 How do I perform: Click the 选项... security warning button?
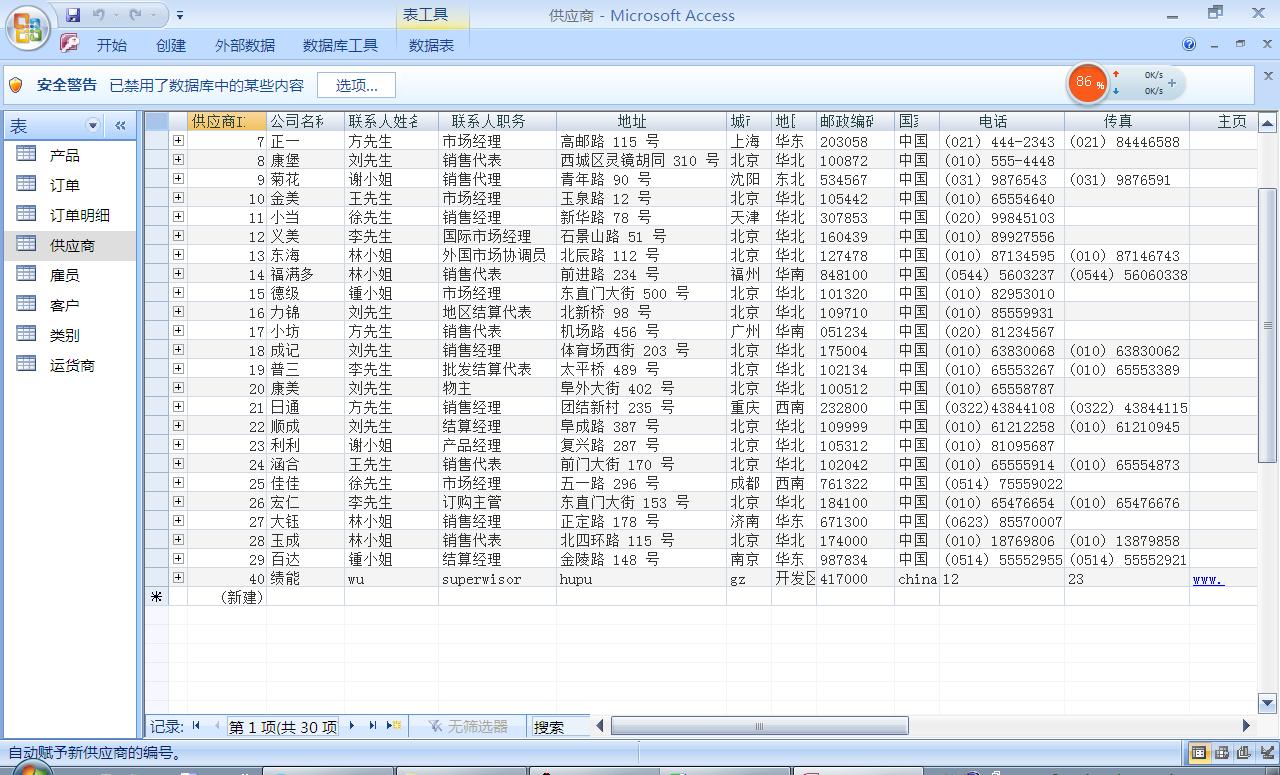(x=356, y=84)
